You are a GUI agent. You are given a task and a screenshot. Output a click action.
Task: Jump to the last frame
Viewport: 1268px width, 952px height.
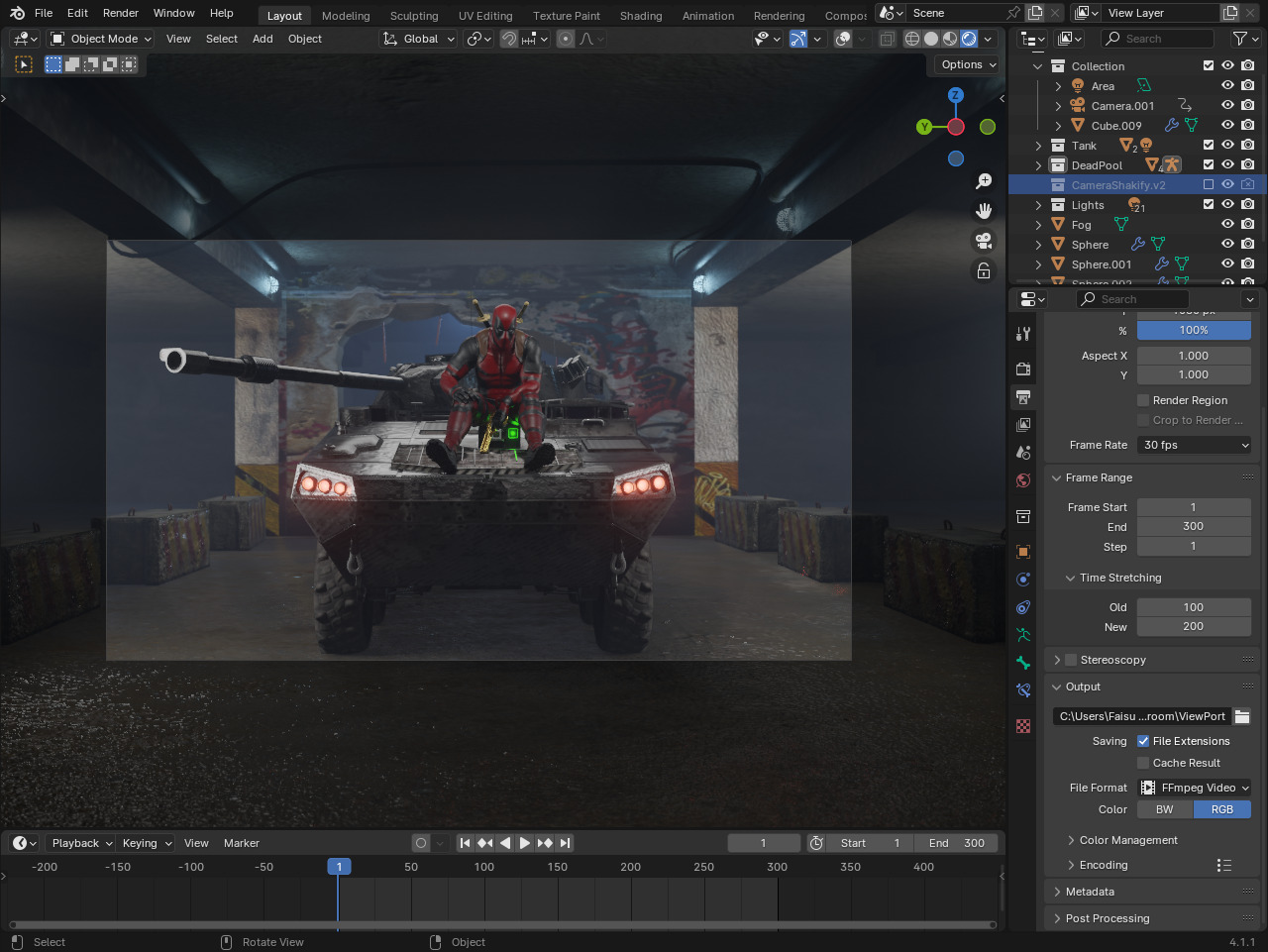(x=565, y=843)
